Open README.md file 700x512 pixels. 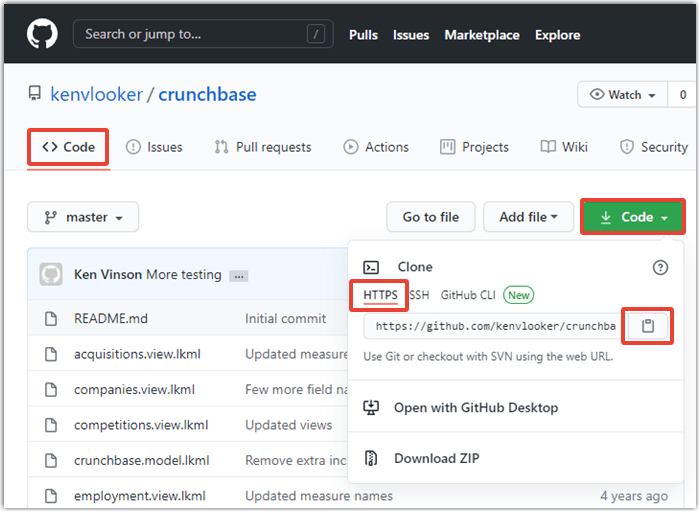[111, 318]
